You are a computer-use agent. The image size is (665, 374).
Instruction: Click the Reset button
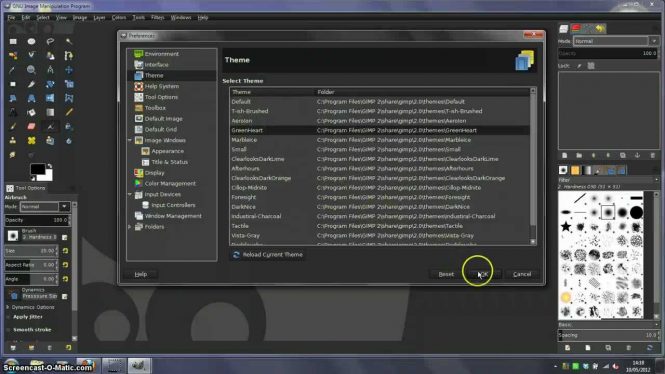(446, 274)
